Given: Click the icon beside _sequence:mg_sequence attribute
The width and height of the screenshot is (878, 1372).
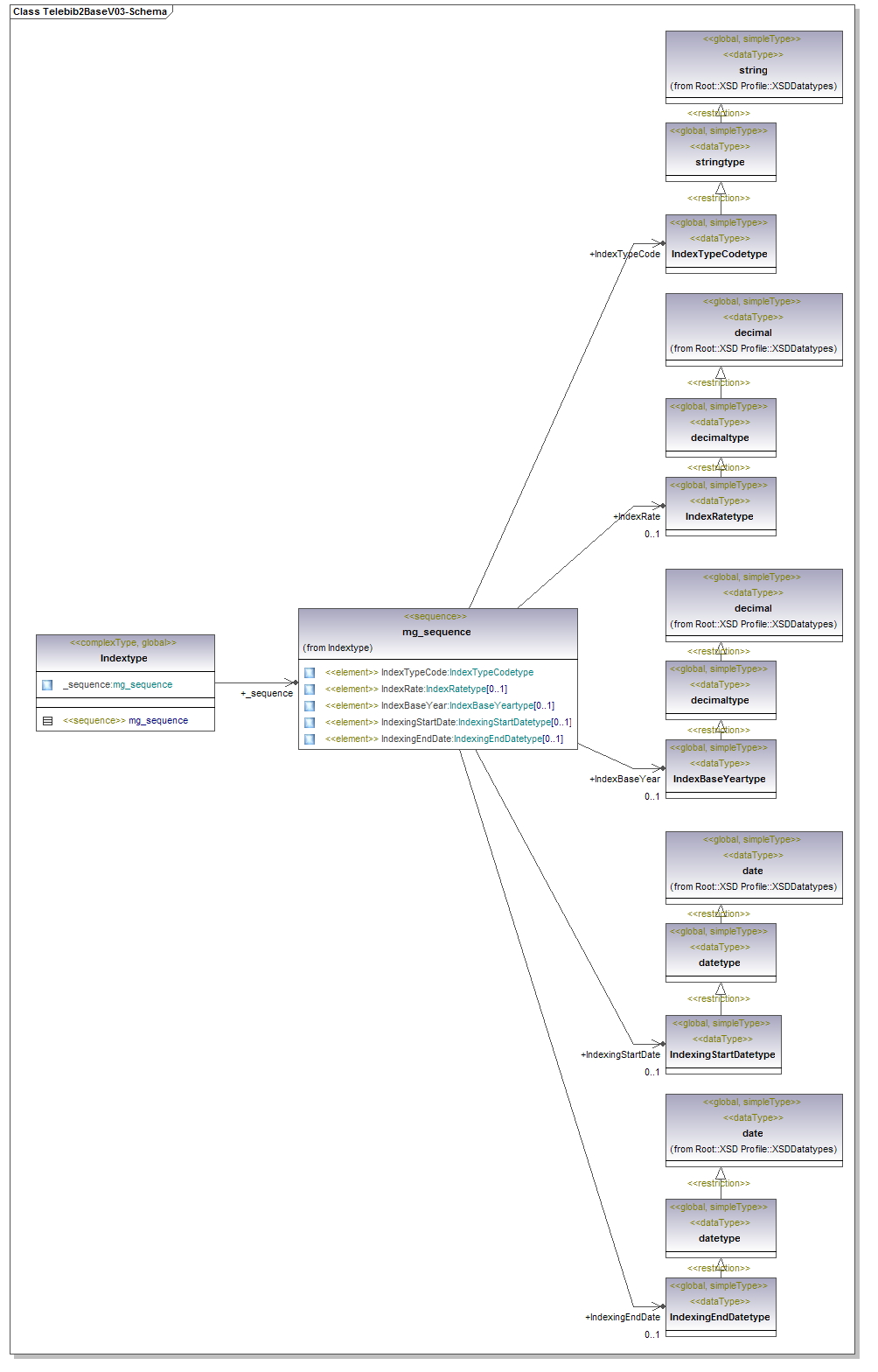Looking at the screenshot, I should [x=47, y=685].
